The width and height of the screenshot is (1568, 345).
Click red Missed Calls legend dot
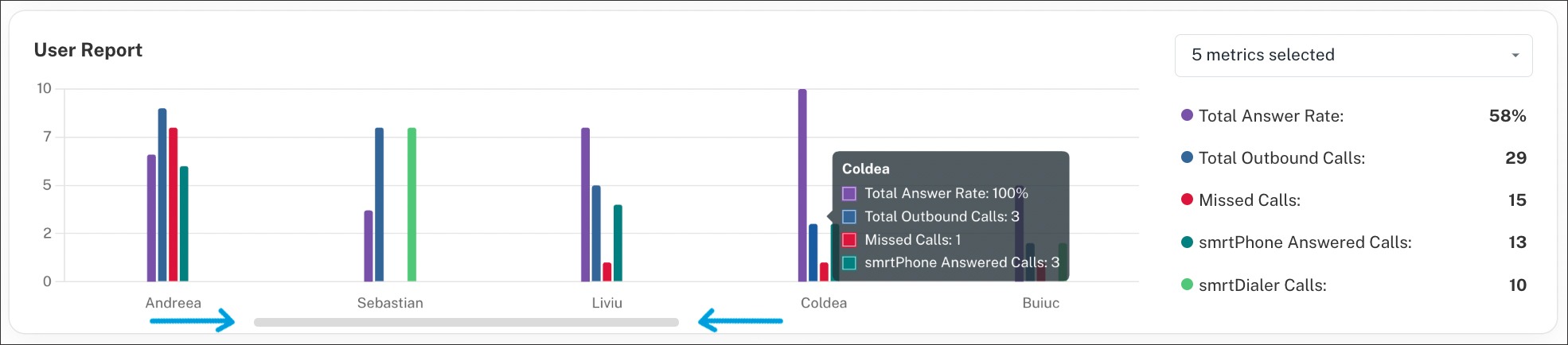click(x=1187, y=200)
